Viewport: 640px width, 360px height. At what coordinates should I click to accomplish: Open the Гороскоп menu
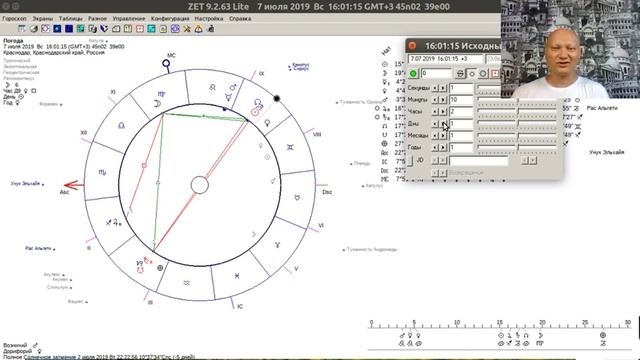pyautogui.click(x=14, y=18)
